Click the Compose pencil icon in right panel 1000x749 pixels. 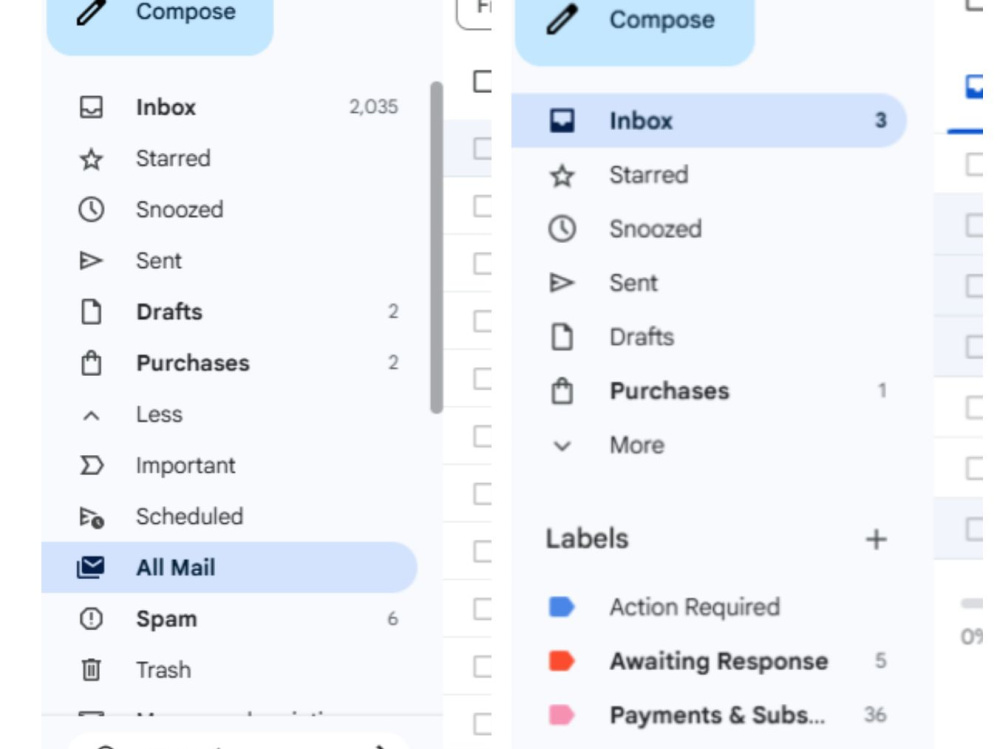click(x=562, y=19)
